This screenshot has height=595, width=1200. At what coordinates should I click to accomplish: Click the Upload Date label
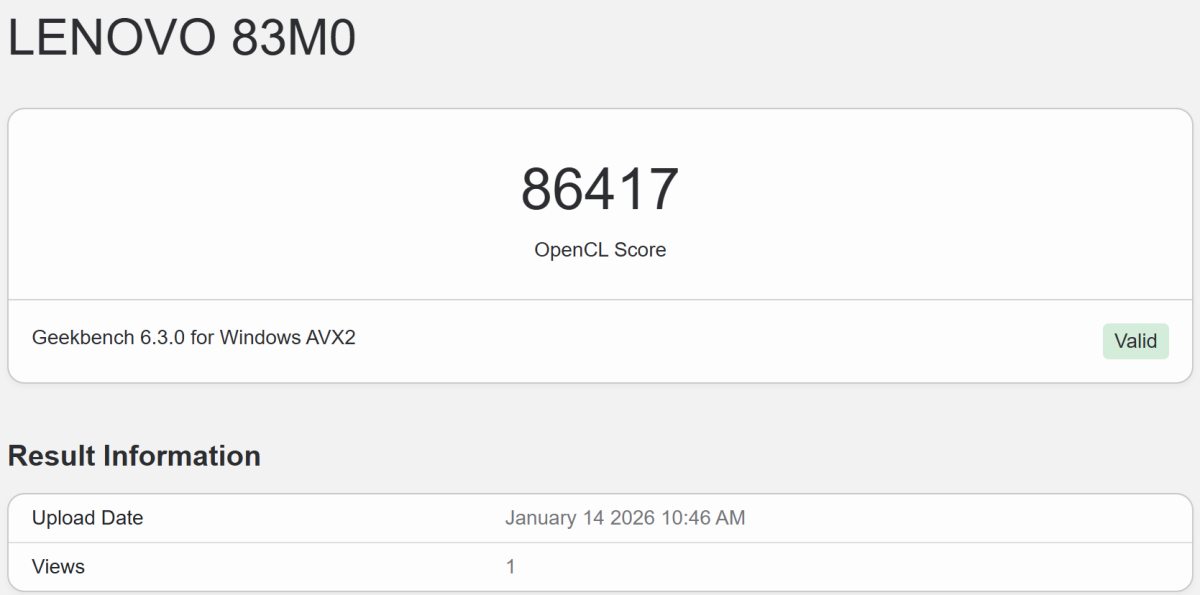tap(87, 518)
